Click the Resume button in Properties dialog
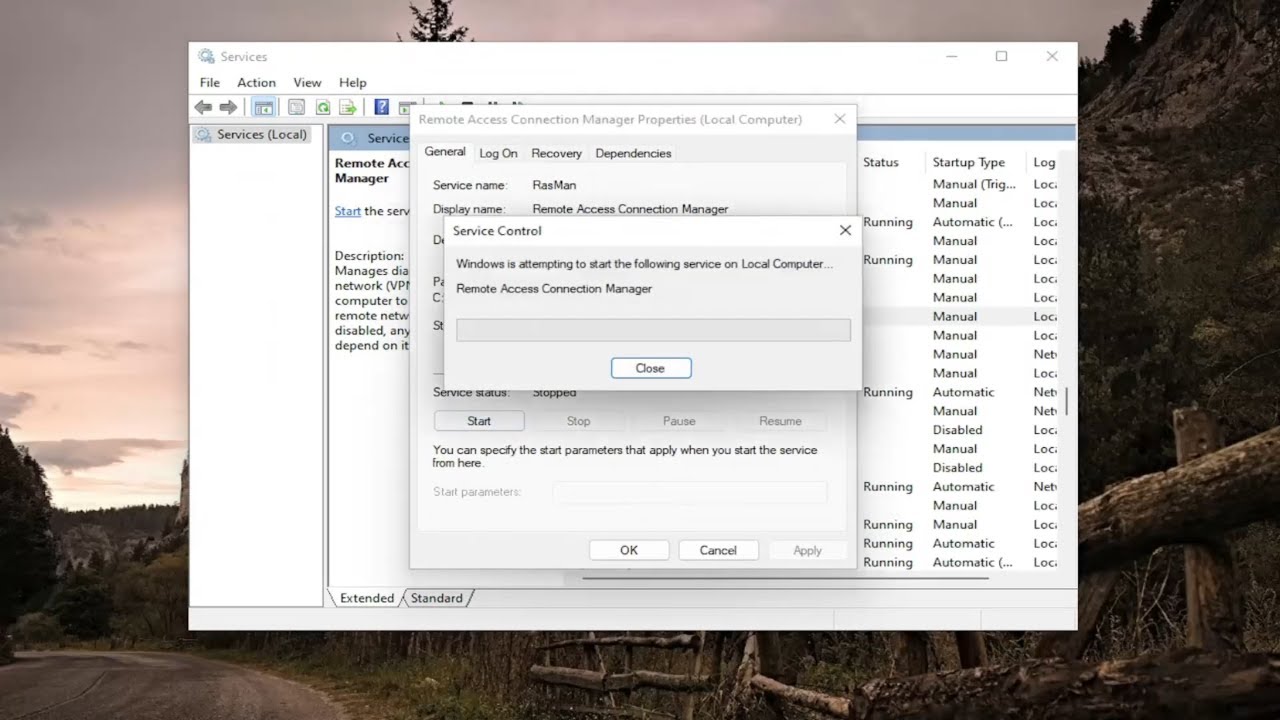 tap(780, 421)
